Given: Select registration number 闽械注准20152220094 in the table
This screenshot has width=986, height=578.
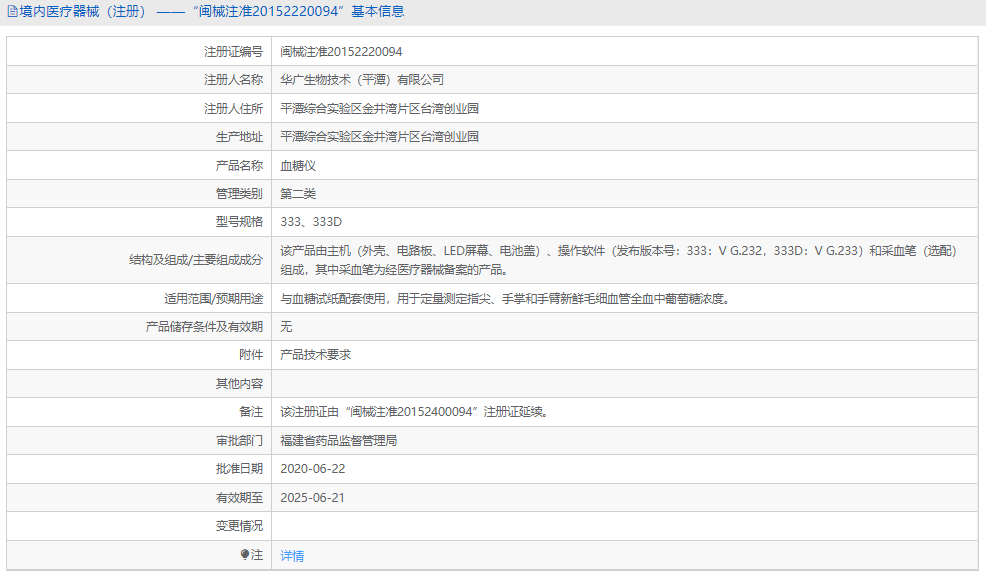Looking at the screenshot, I should (341, 52).
